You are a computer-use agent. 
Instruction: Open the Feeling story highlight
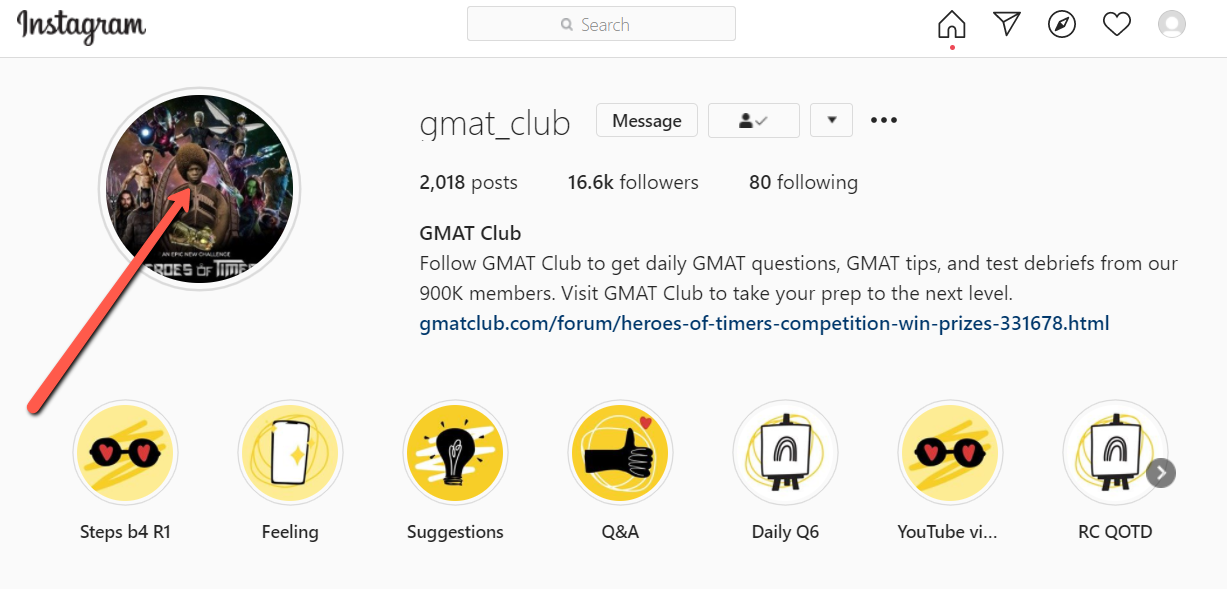(x=290, y=453)
